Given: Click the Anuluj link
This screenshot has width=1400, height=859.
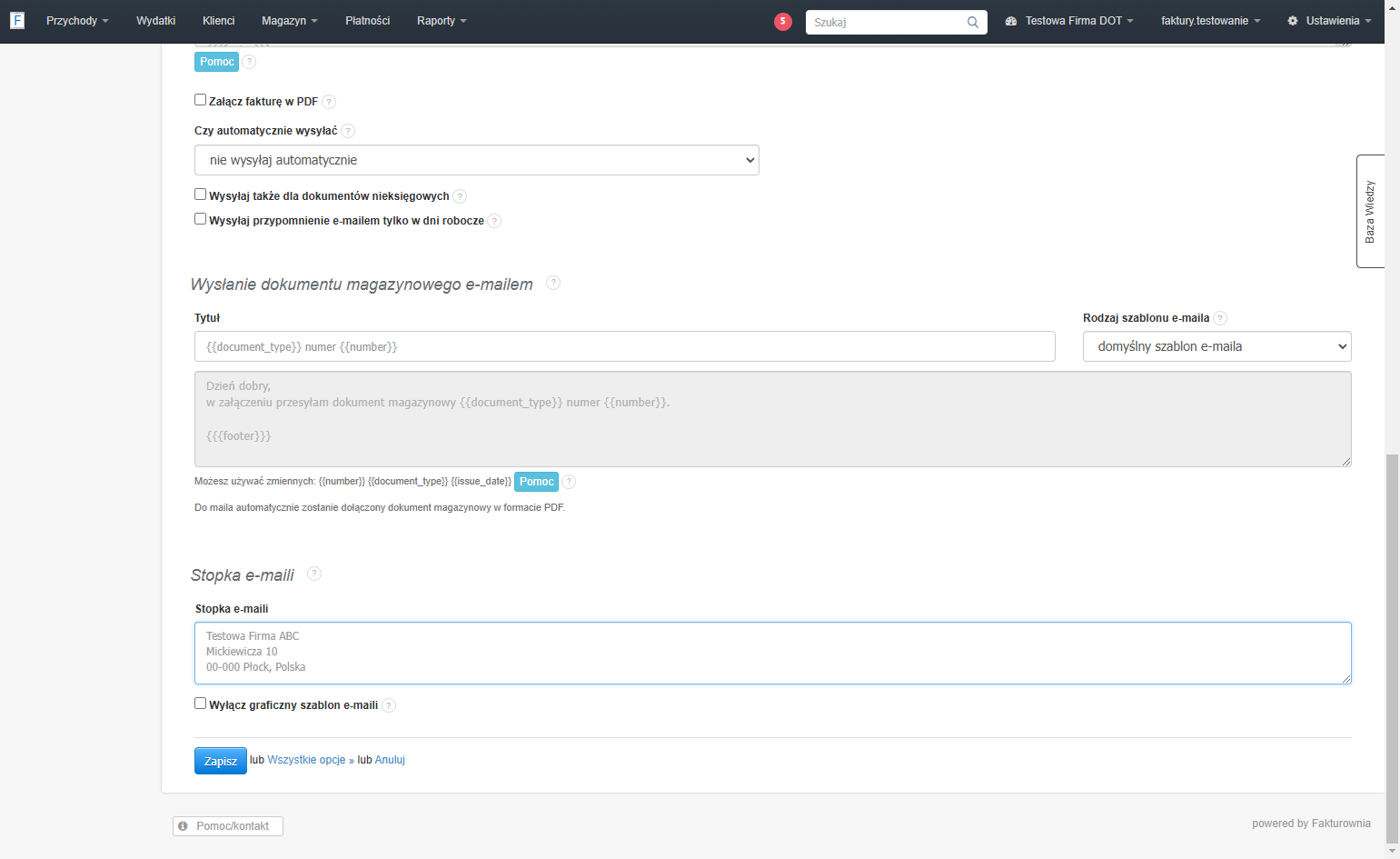Looking at the screenshot, I should [390, 760].
